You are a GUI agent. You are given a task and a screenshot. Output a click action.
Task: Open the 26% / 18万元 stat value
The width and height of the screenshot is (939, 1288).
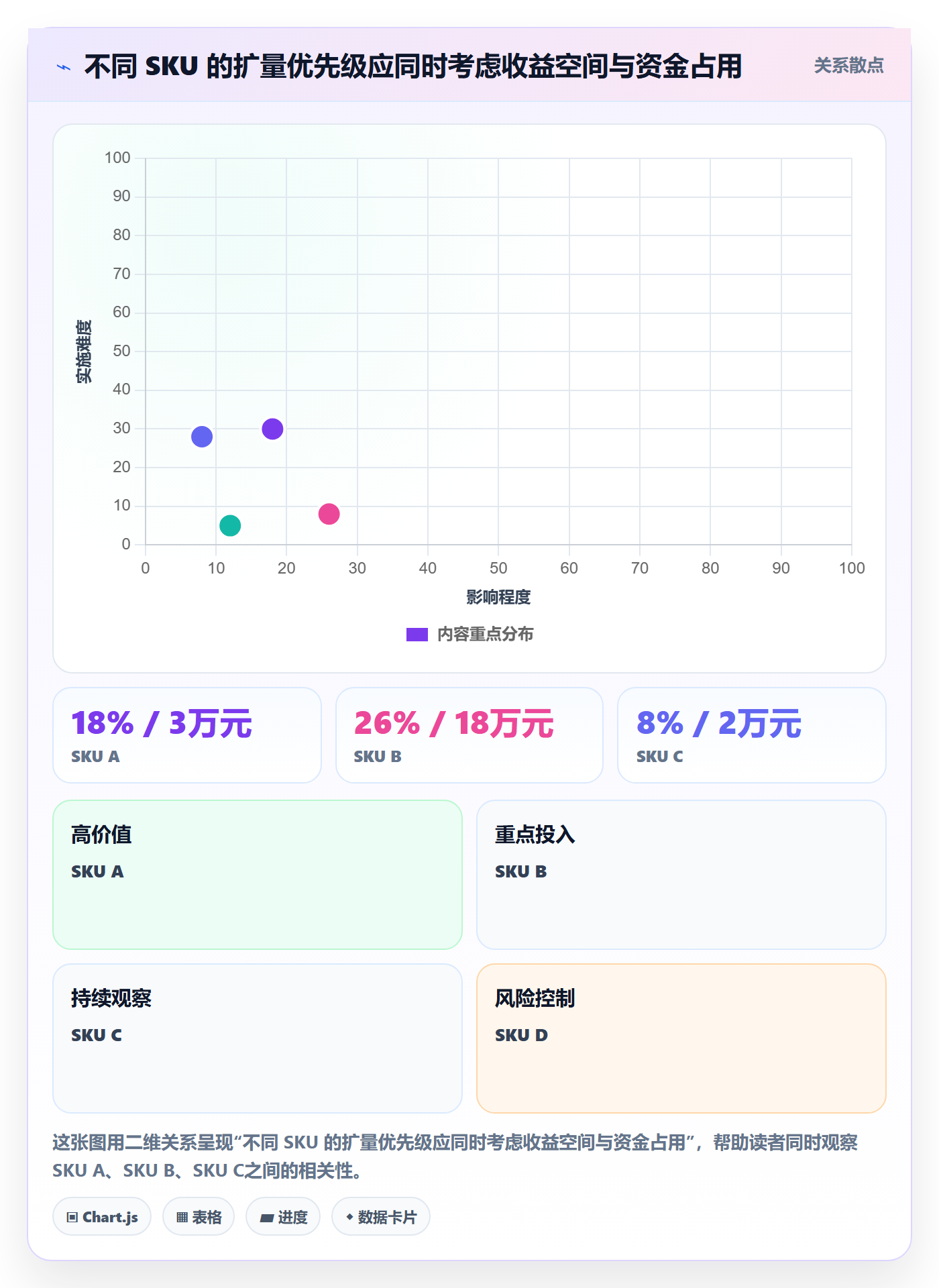454,723
